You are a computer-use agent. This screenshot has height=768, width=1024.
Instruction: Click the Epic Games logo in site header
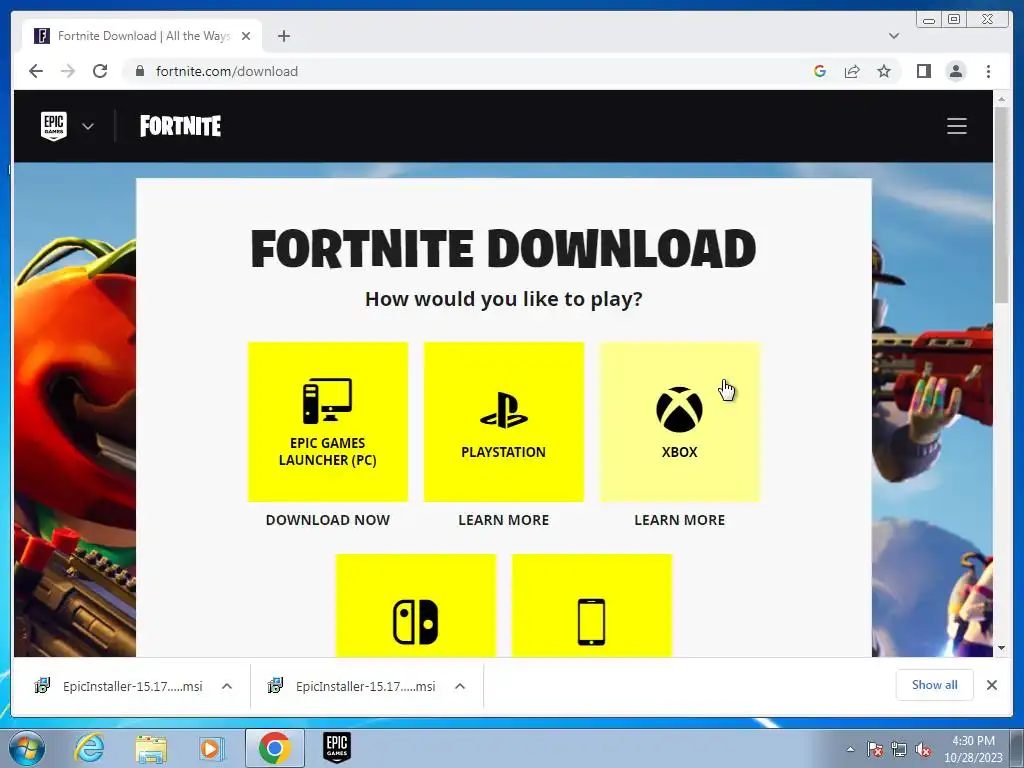click(54, 125)
